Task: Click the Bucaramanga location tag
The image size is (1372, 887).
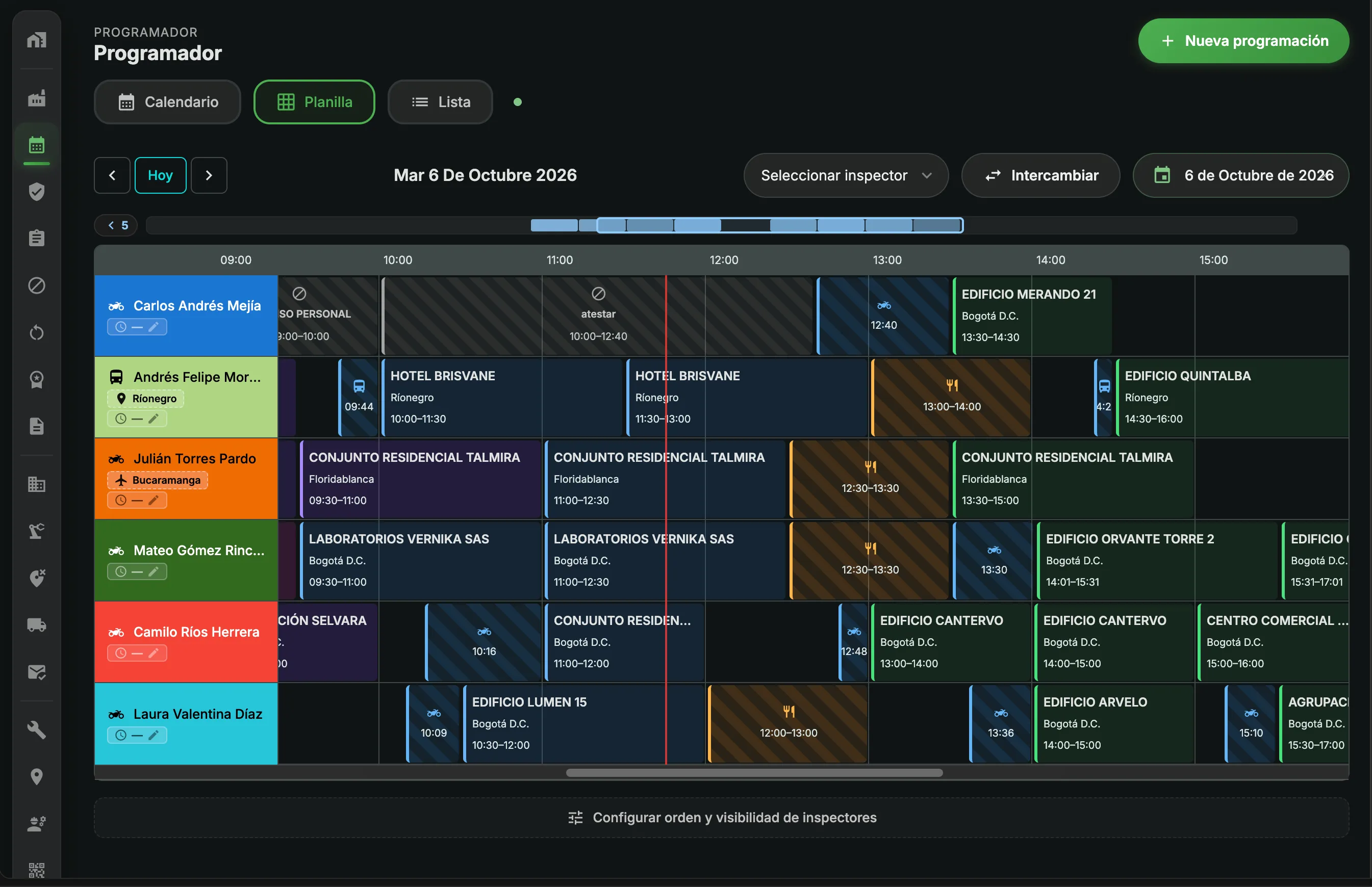Action: [157, 480]
